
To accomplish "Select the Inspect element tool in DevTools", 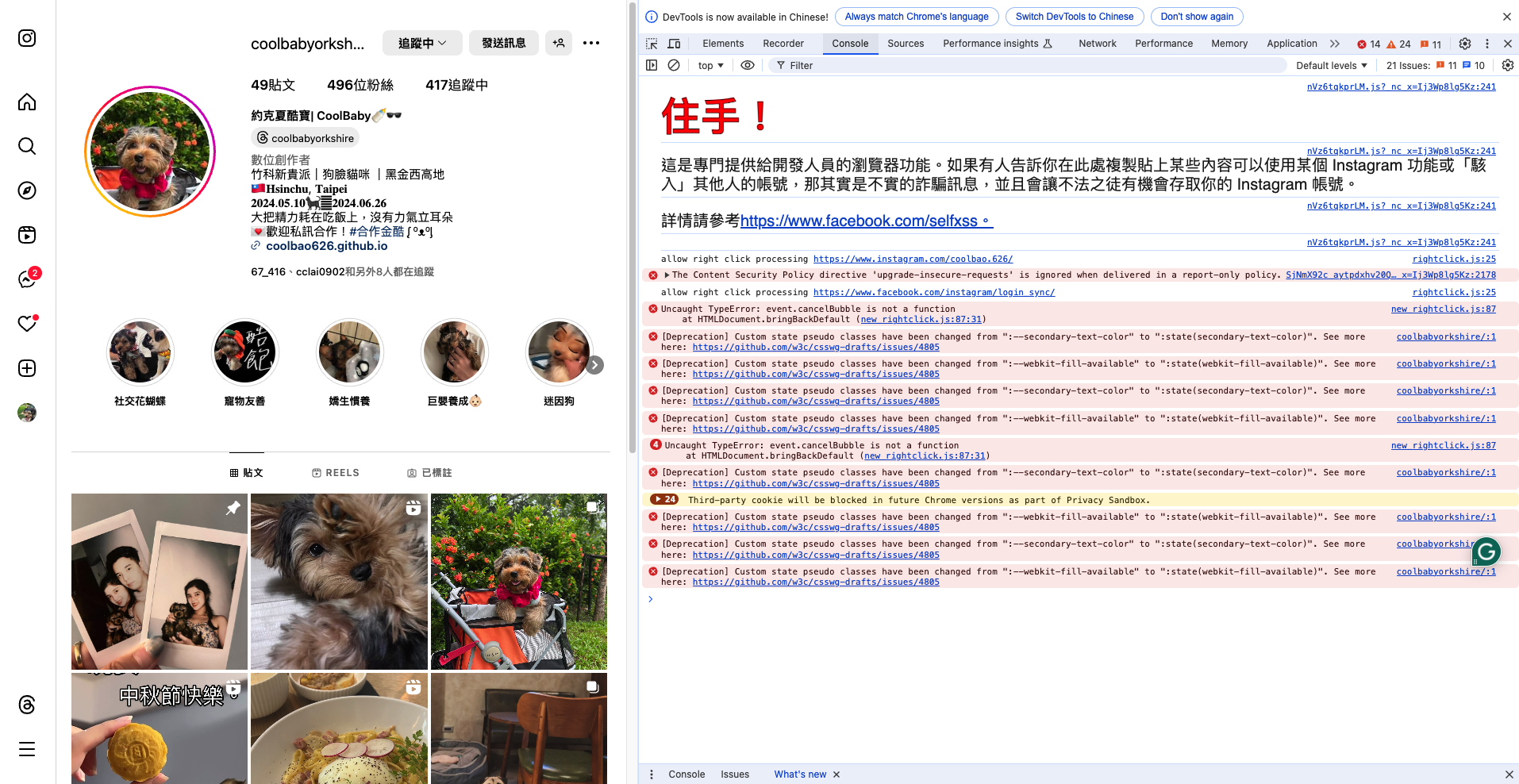I will coord(652,44).
